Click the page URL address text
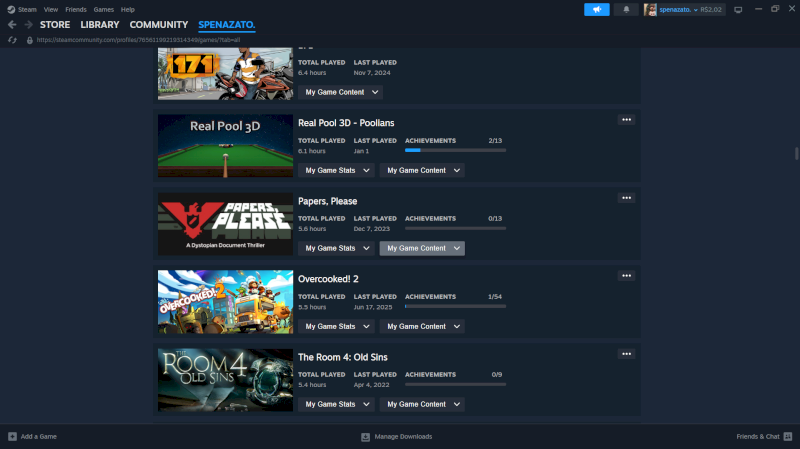The width and height of the screenshot is (800, 449). click(x=138, y=40)
